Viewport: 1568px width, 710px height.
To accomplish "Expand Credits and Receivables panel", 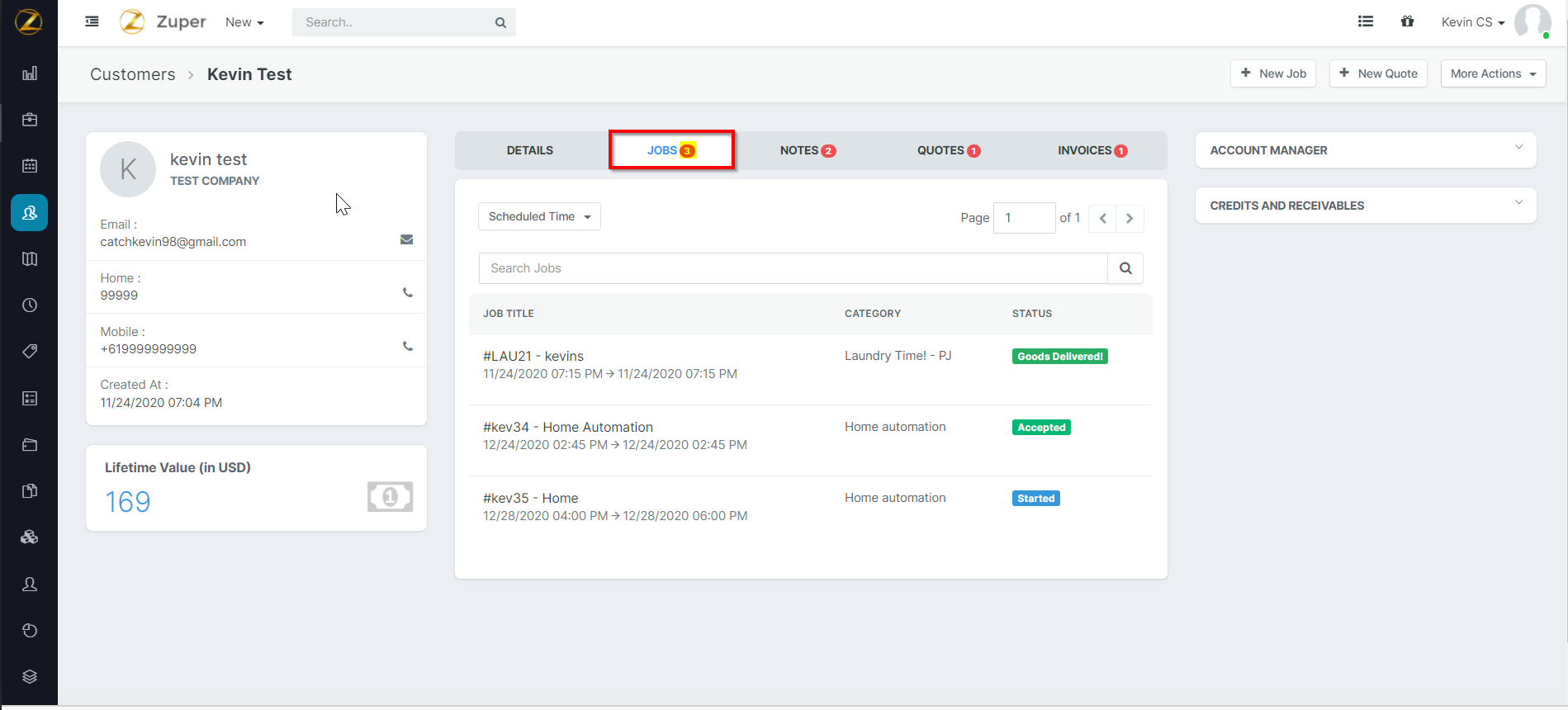I will 1365,206.
